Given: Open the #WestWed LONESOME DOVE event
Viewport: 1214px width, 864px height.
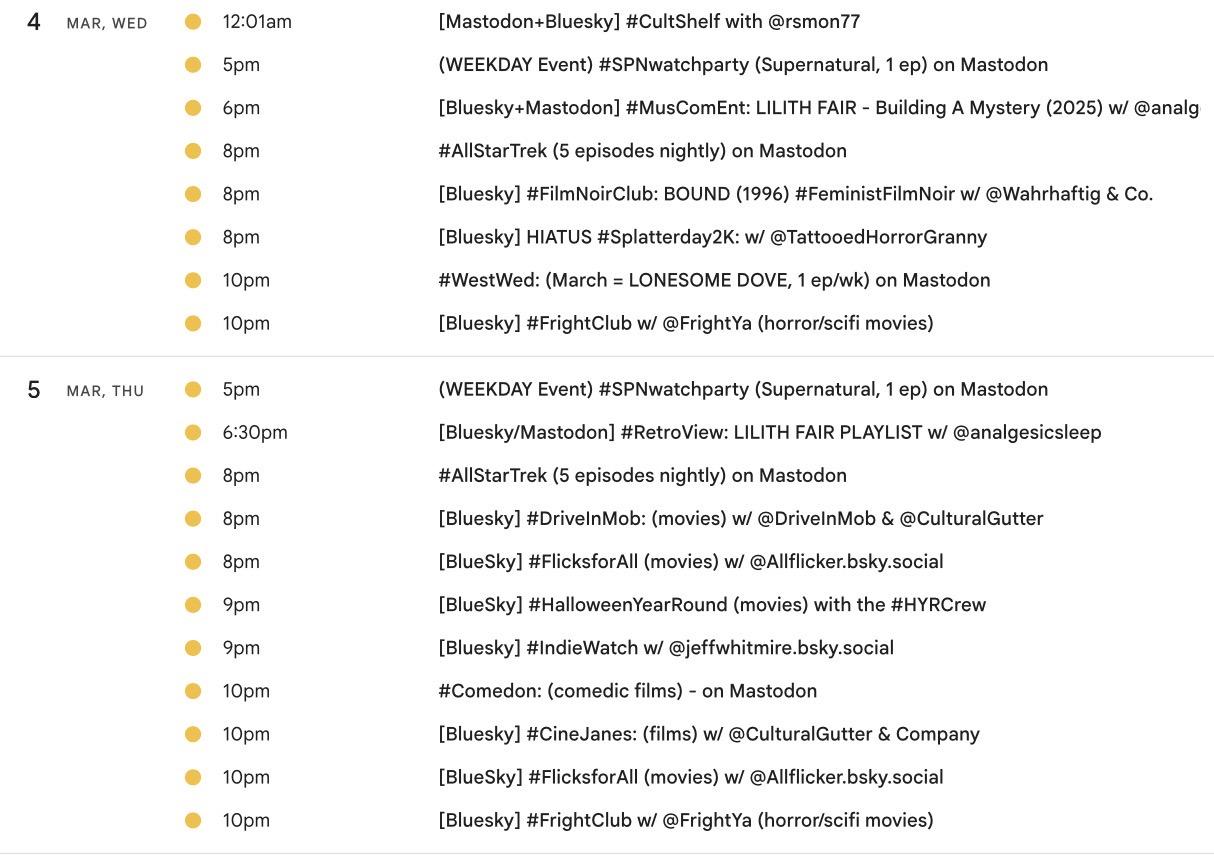Looking at the screenshot, I should click(x=714, y=280).
